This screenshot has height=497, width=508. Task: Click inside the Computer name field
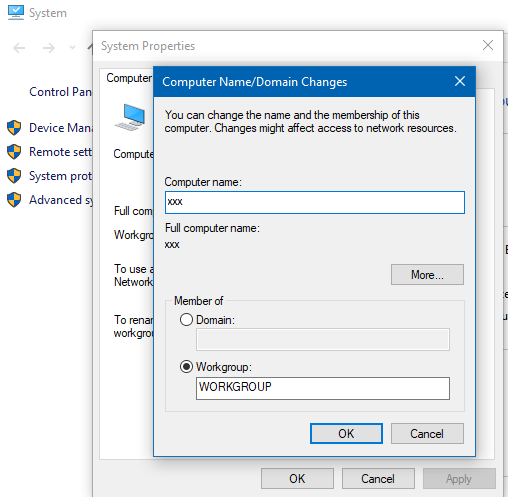315,202
